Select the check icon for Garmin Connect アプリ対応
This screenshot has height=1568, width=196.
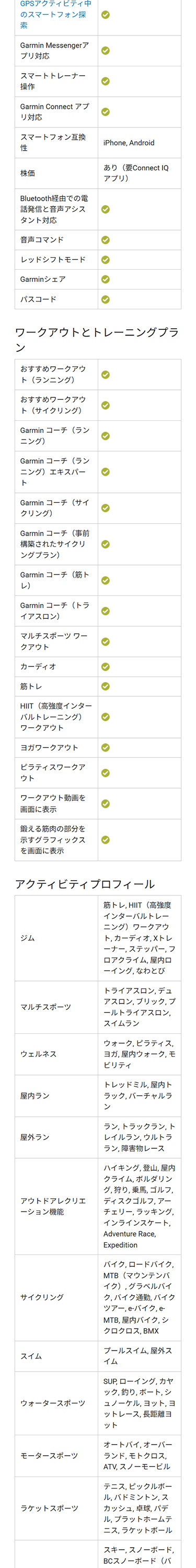pos(105,112)
